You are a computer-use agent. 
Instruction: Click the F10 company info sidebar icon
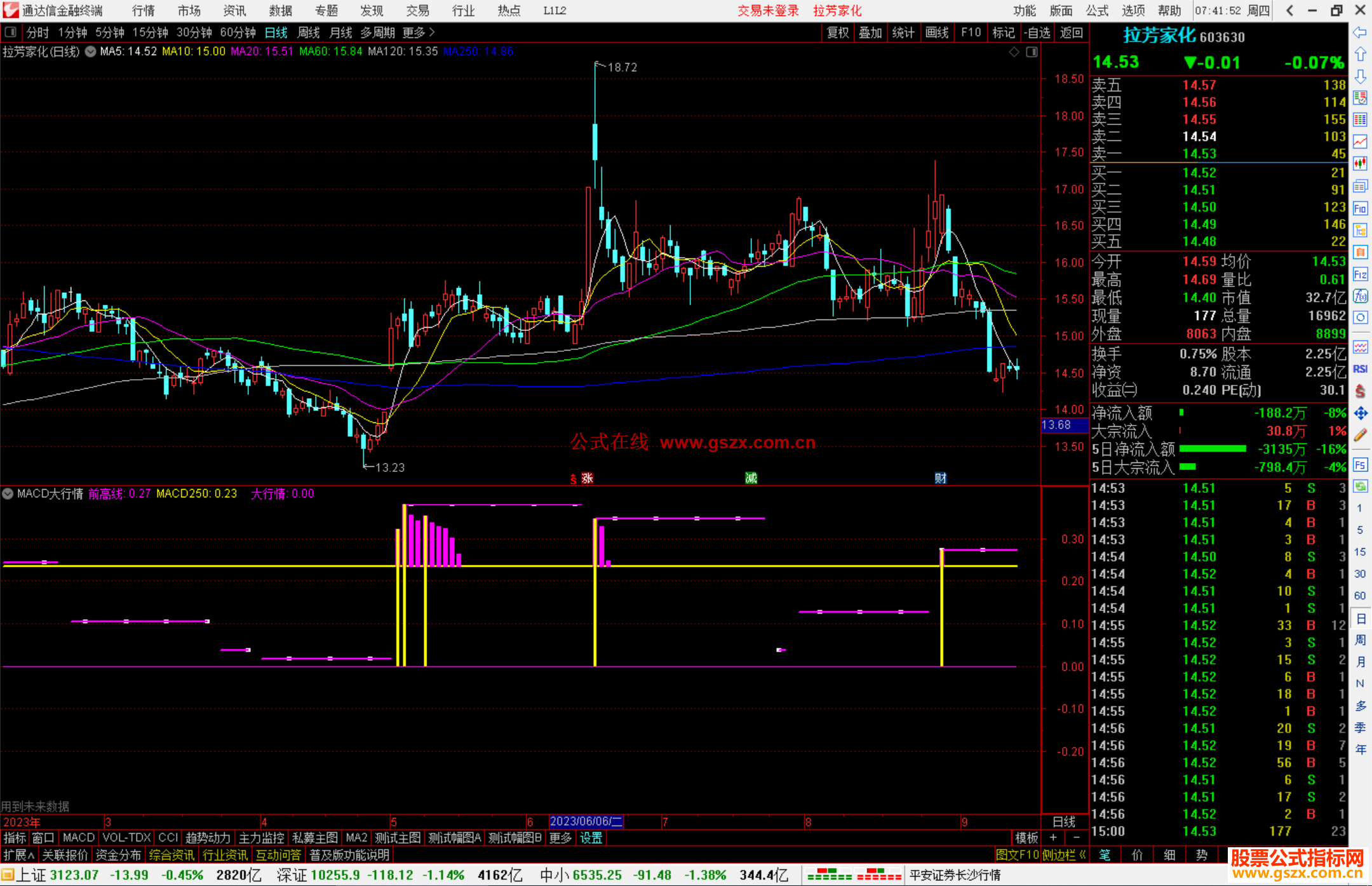click(x=1360, y=208)
